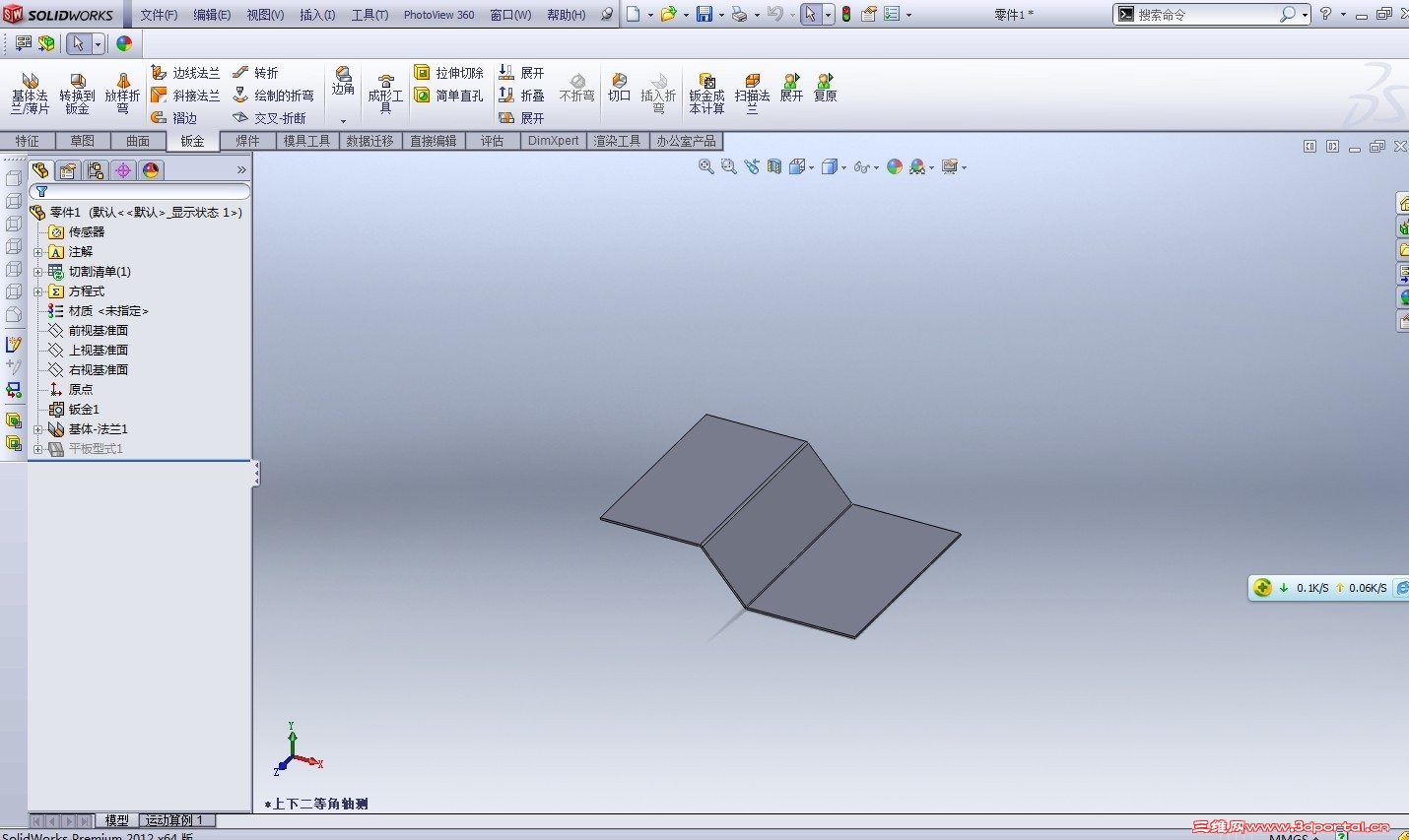Switch to the 特征 features tab
The image size is (1409, 840).
28,141
